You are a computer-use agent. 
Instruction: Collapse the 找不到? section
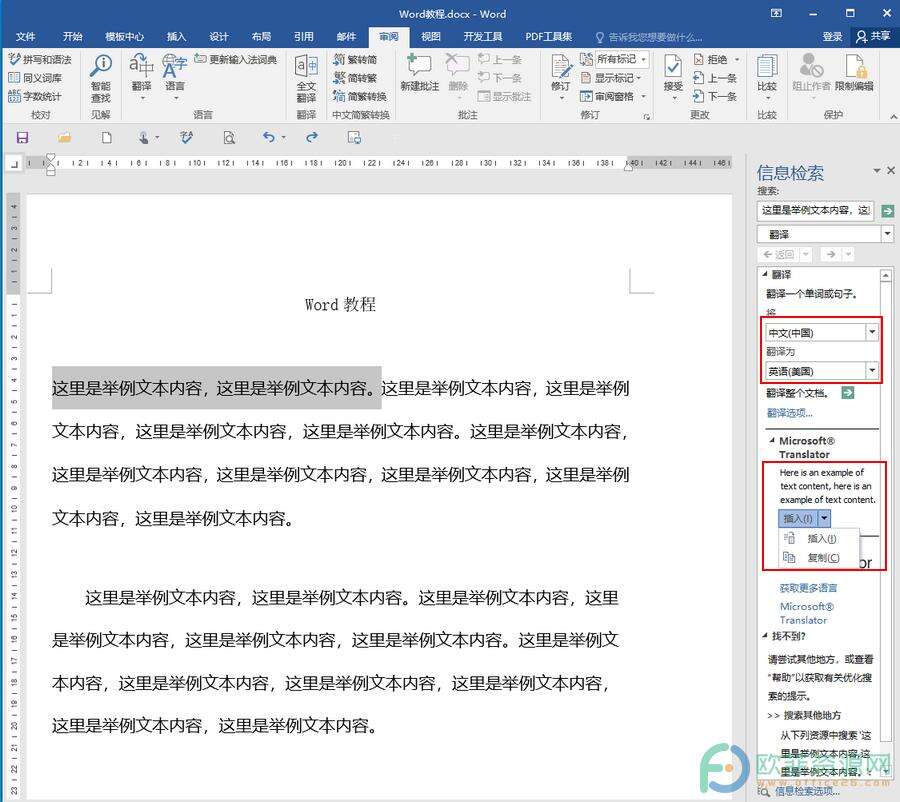click(765, 636)
